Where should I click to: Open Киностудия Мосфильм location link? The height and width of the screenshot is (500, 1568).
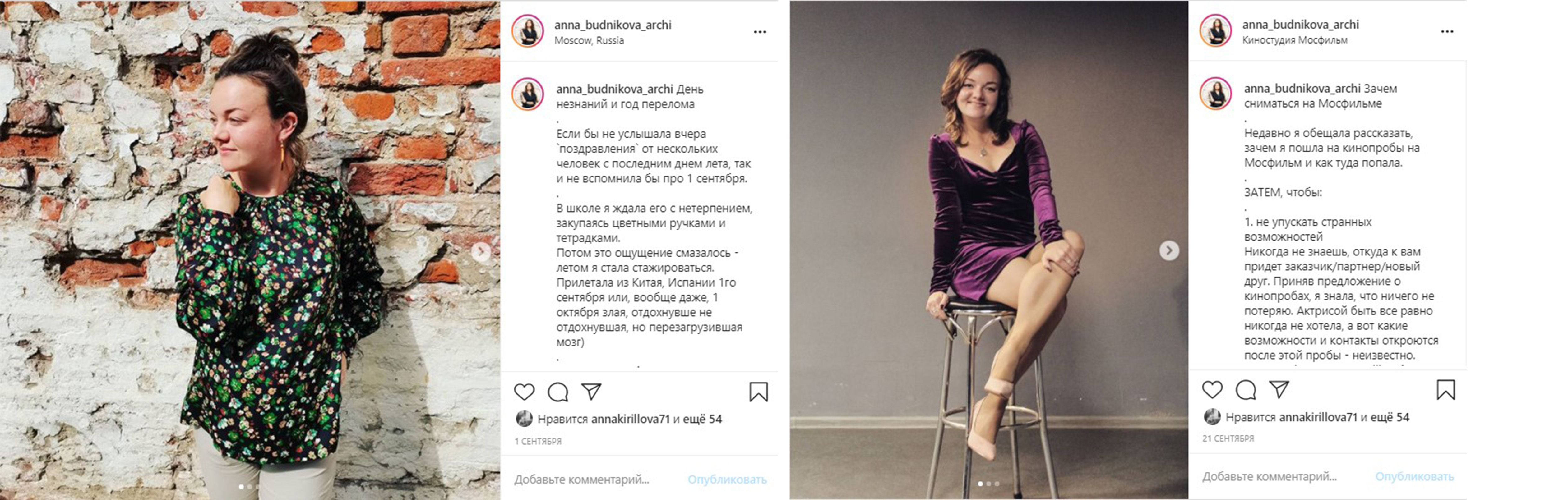point(1294,40)
